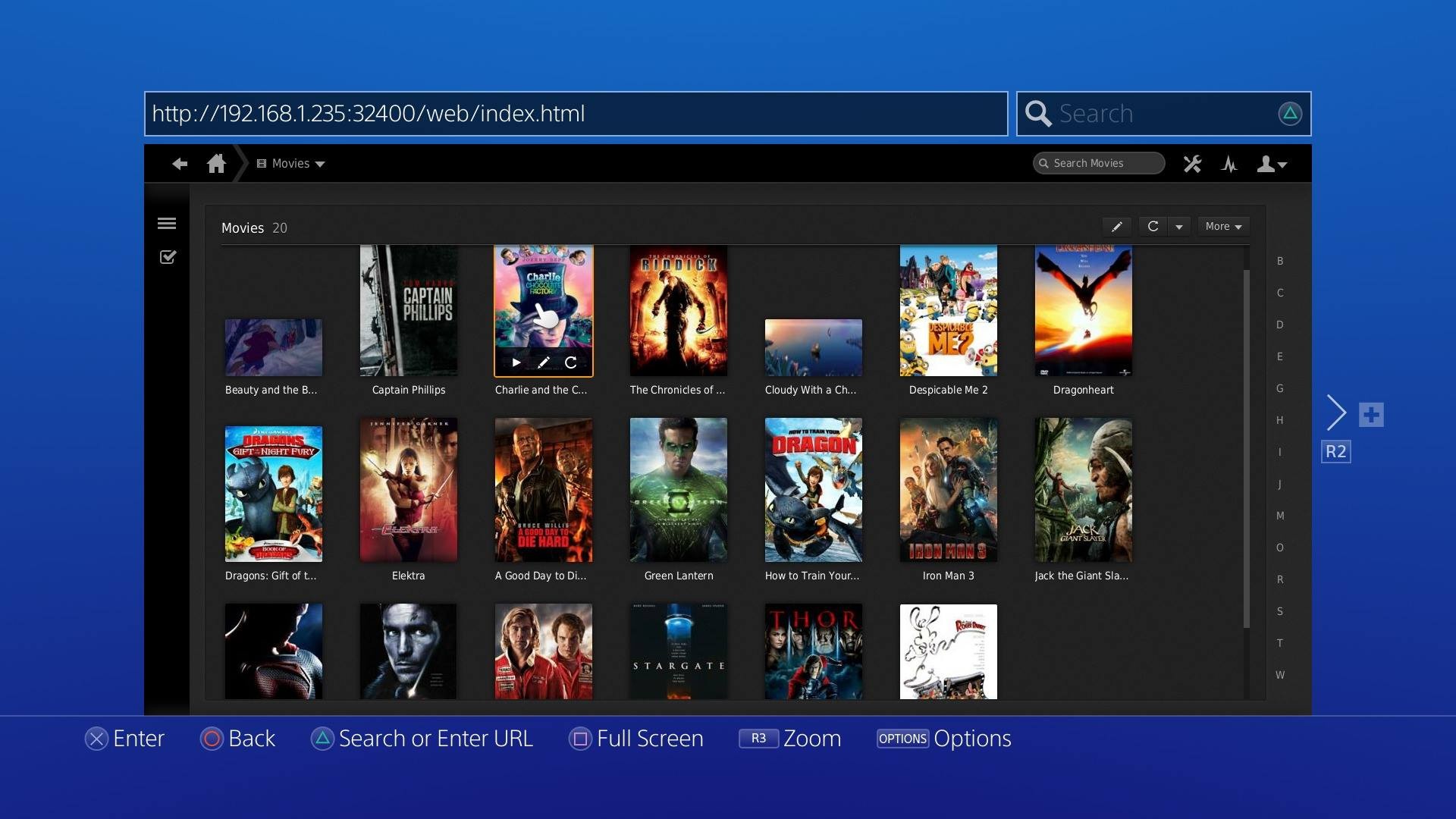Open the sidebar hamburger menu icon
This screenshot has width=1456, height=819.
167,223
